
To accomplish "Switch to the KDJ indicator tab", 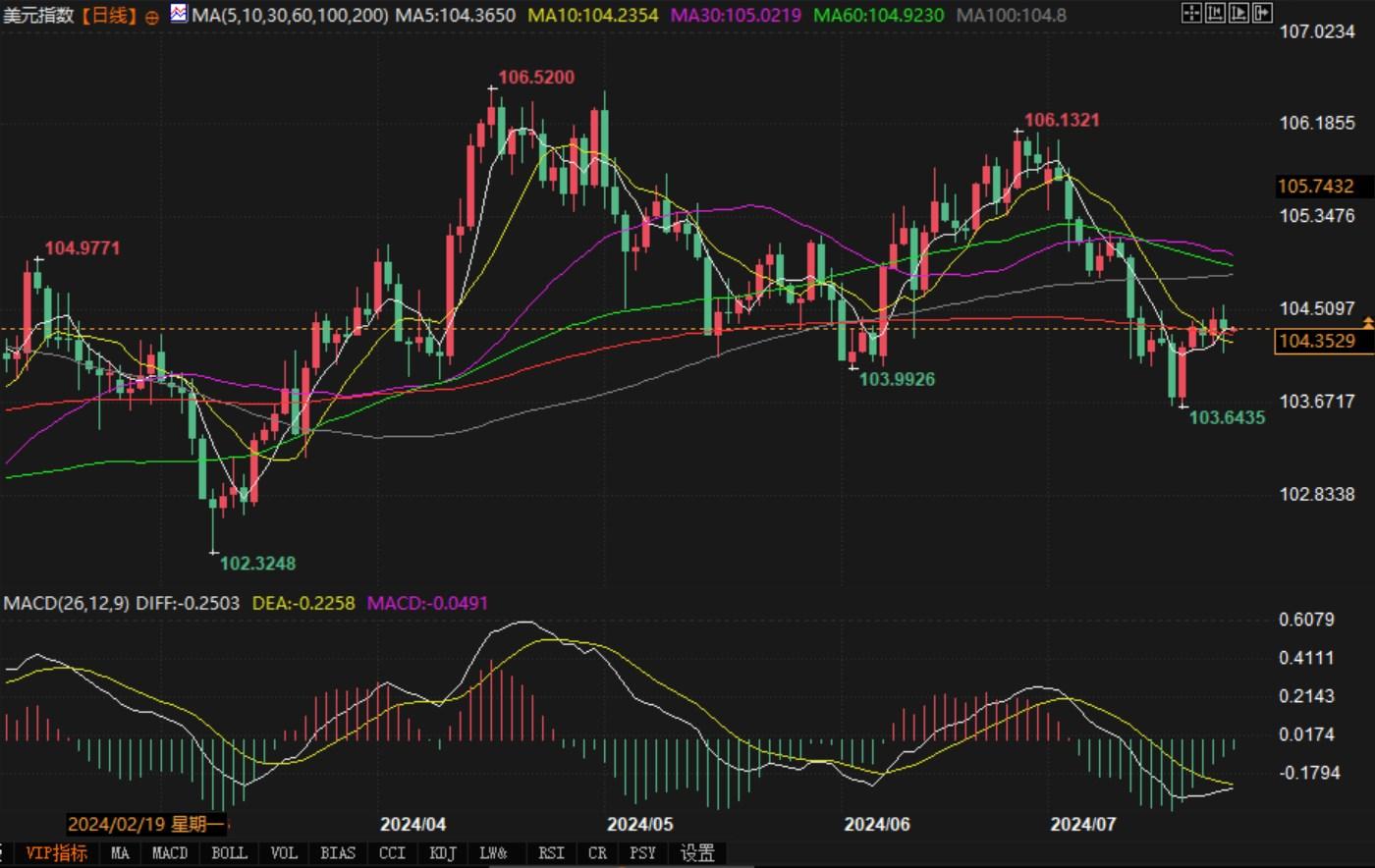I will point(443,853).
